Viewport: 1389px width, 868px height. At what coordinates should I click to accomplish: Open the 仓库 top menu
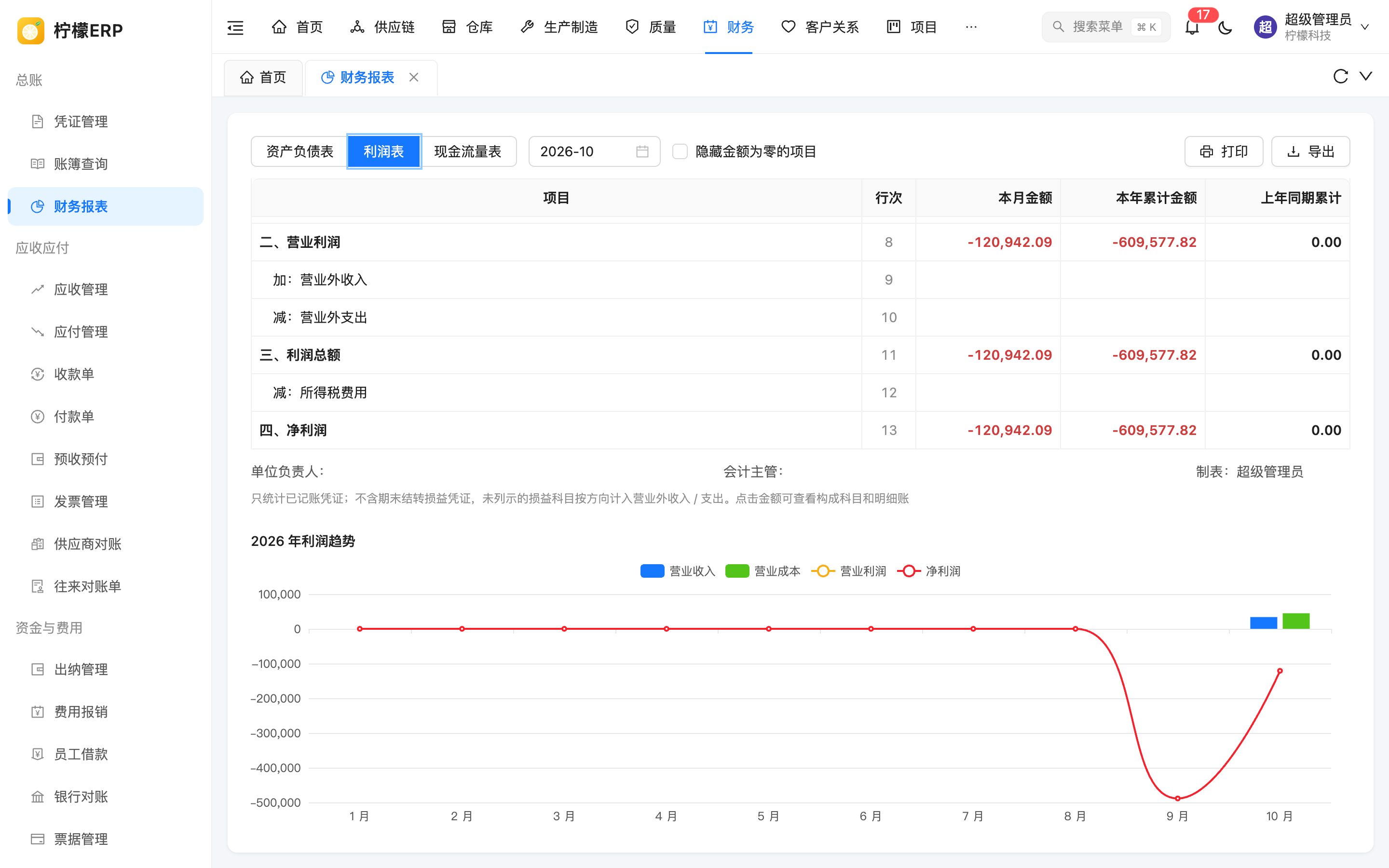pyautogui.click(x=467, y=27)
